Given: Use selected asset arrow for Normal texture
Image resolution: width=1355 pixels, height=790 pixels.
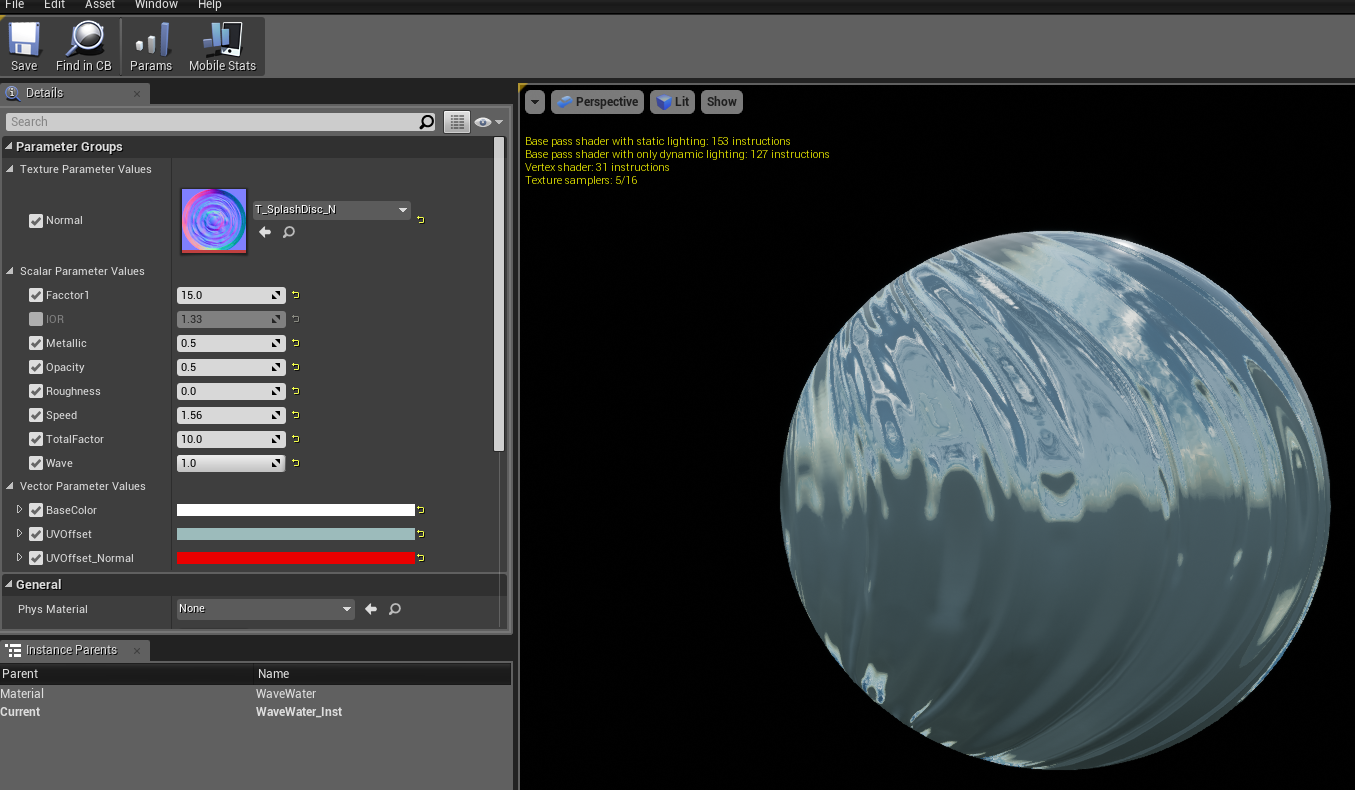Looking at the screenshot, I should 265,232.
